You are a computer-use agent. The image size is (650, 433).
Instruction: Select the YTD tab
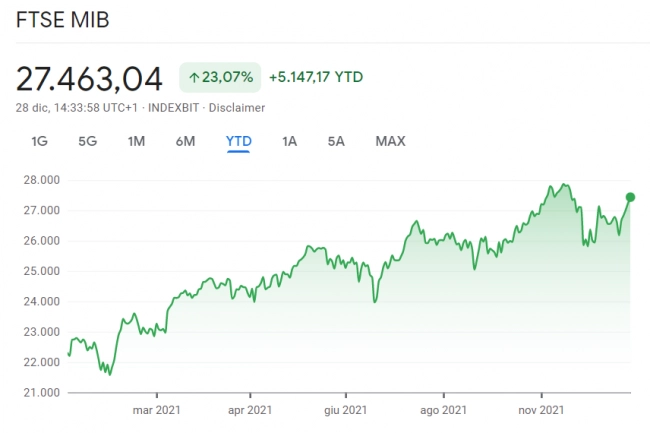[238, 141]
